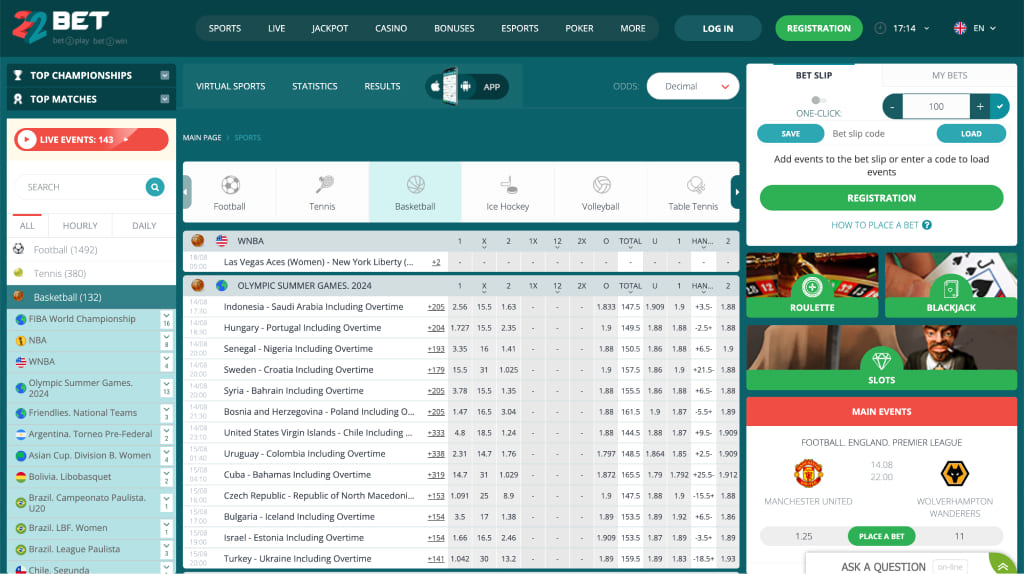Viewport: 1024px width, 574px height.
Task: Select the Tennis racket icon
Action: (x=323, y=185)
